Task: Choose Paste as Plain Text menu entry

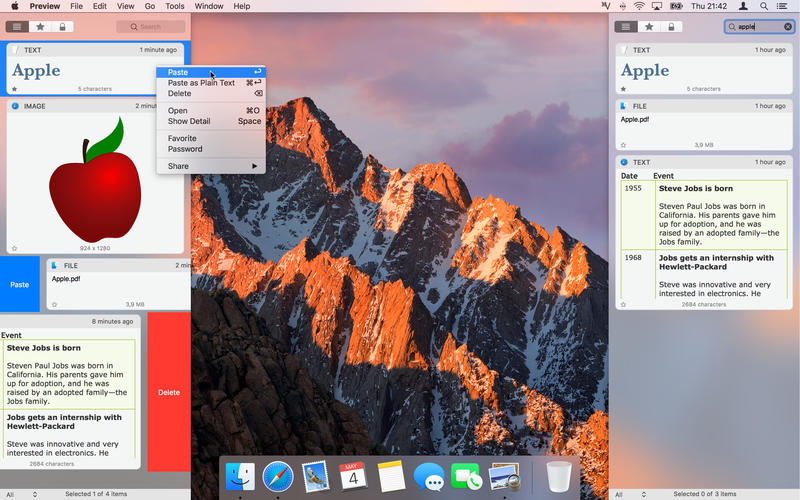Action: [x=211, y=83]
